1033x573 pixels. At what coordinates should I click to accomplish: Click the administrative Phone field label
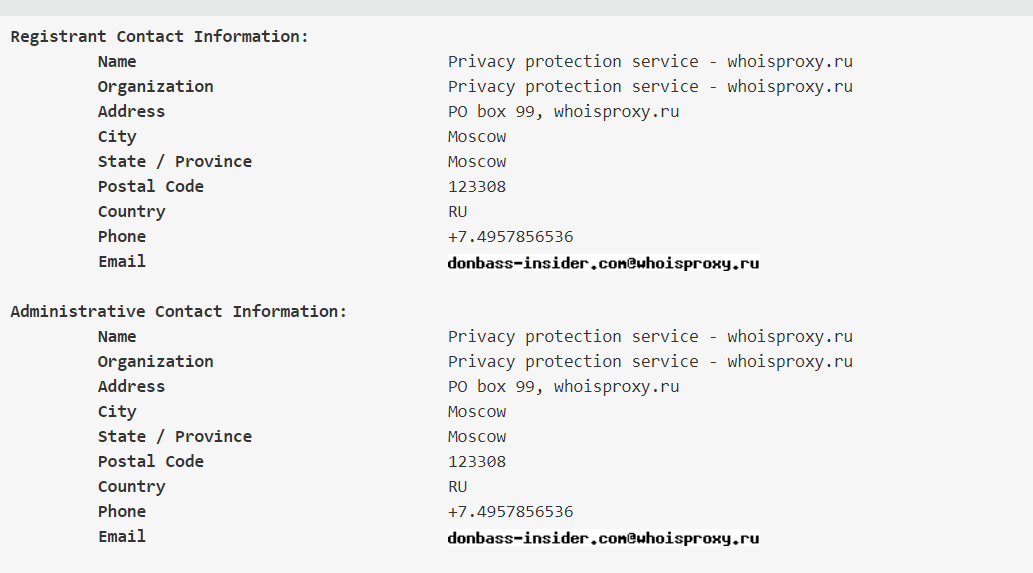(x=122, y=512)
